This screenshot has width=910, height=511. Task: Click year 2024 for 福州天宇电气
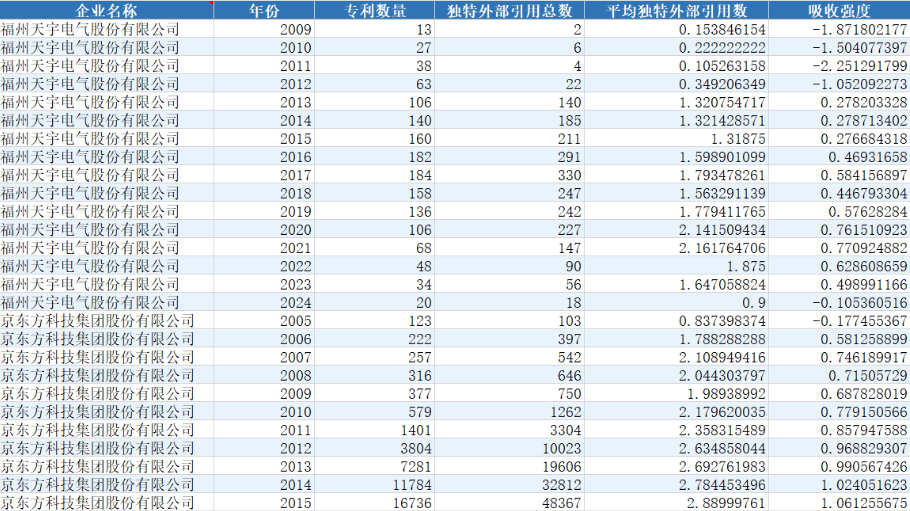(x=264, y=302)
